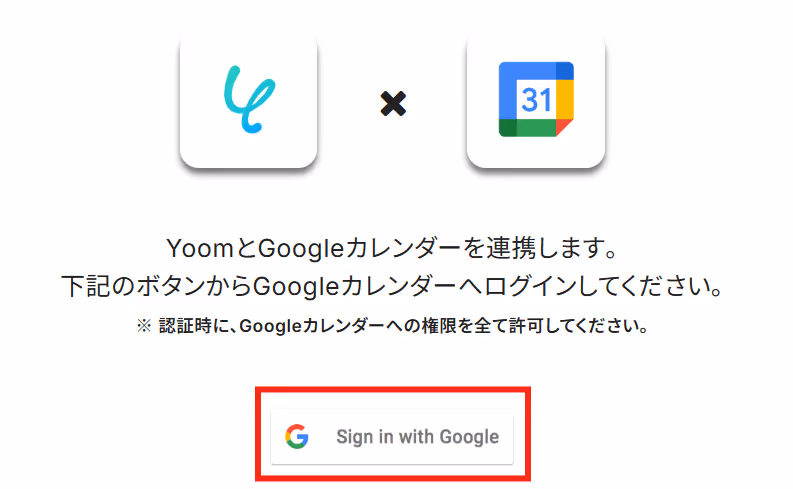Click the '下記のボタンから' login instruction line
The width and height of the screenshot is (793, 489).
coord(392,287)
